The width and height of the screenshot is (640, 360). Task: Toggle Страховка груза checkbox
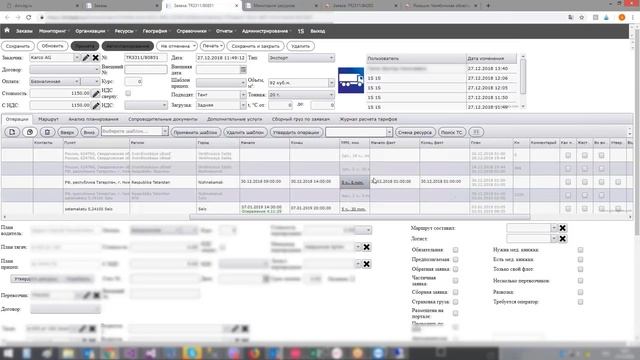click(456, 302)
